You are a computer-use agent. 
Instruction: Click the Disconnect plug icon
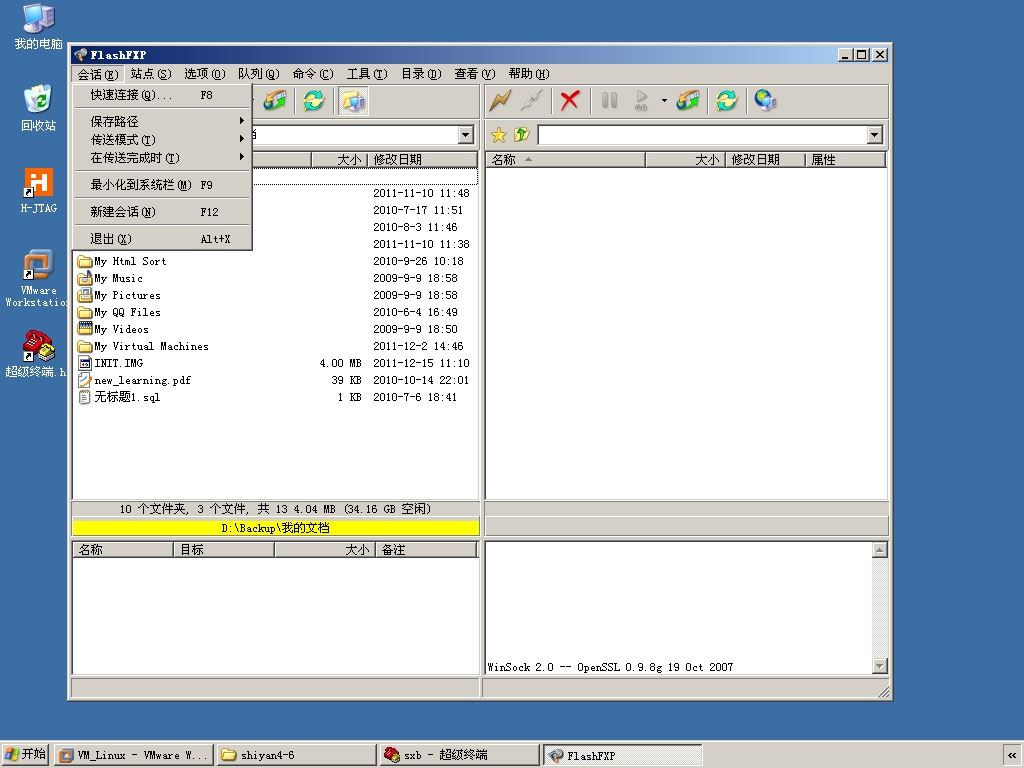point(532,101)
